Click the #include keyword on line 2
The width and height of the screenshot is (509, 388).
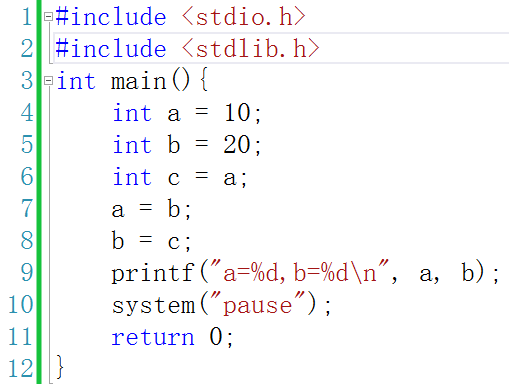coord(111,49)
